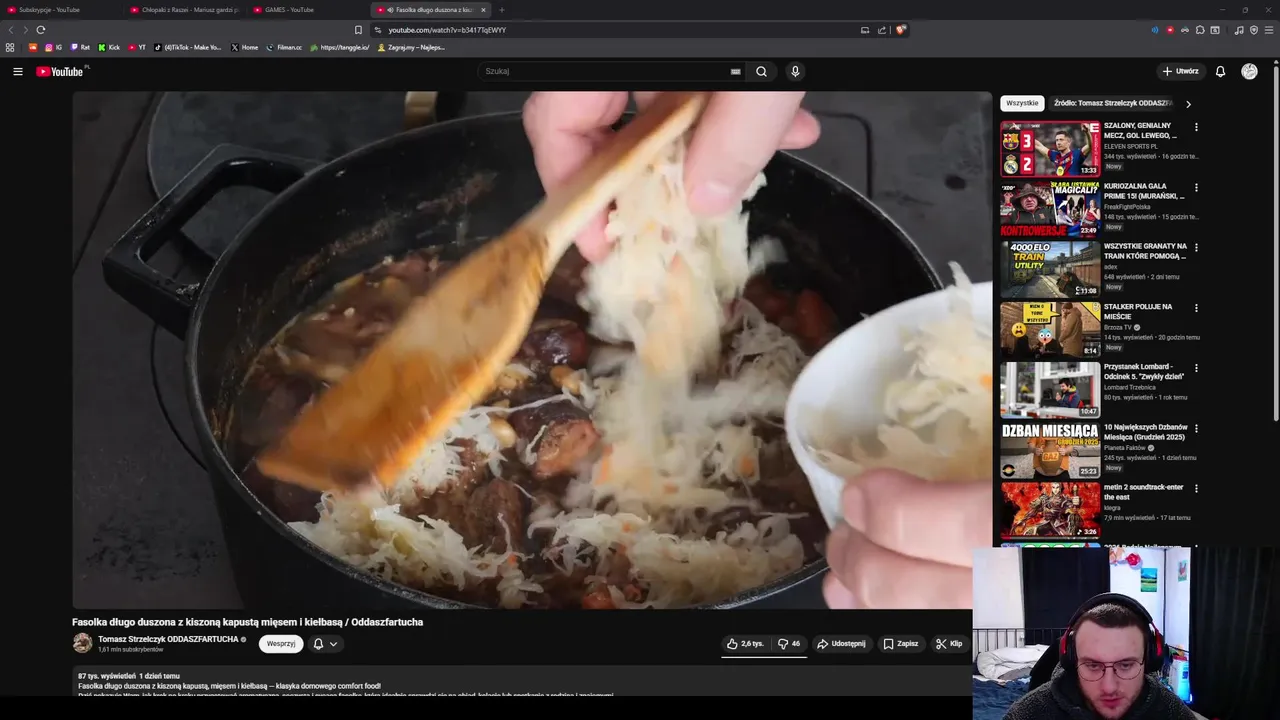Open the music note playlist icon
Viewport: 1280px width, 720px height.
(1239, 30)
